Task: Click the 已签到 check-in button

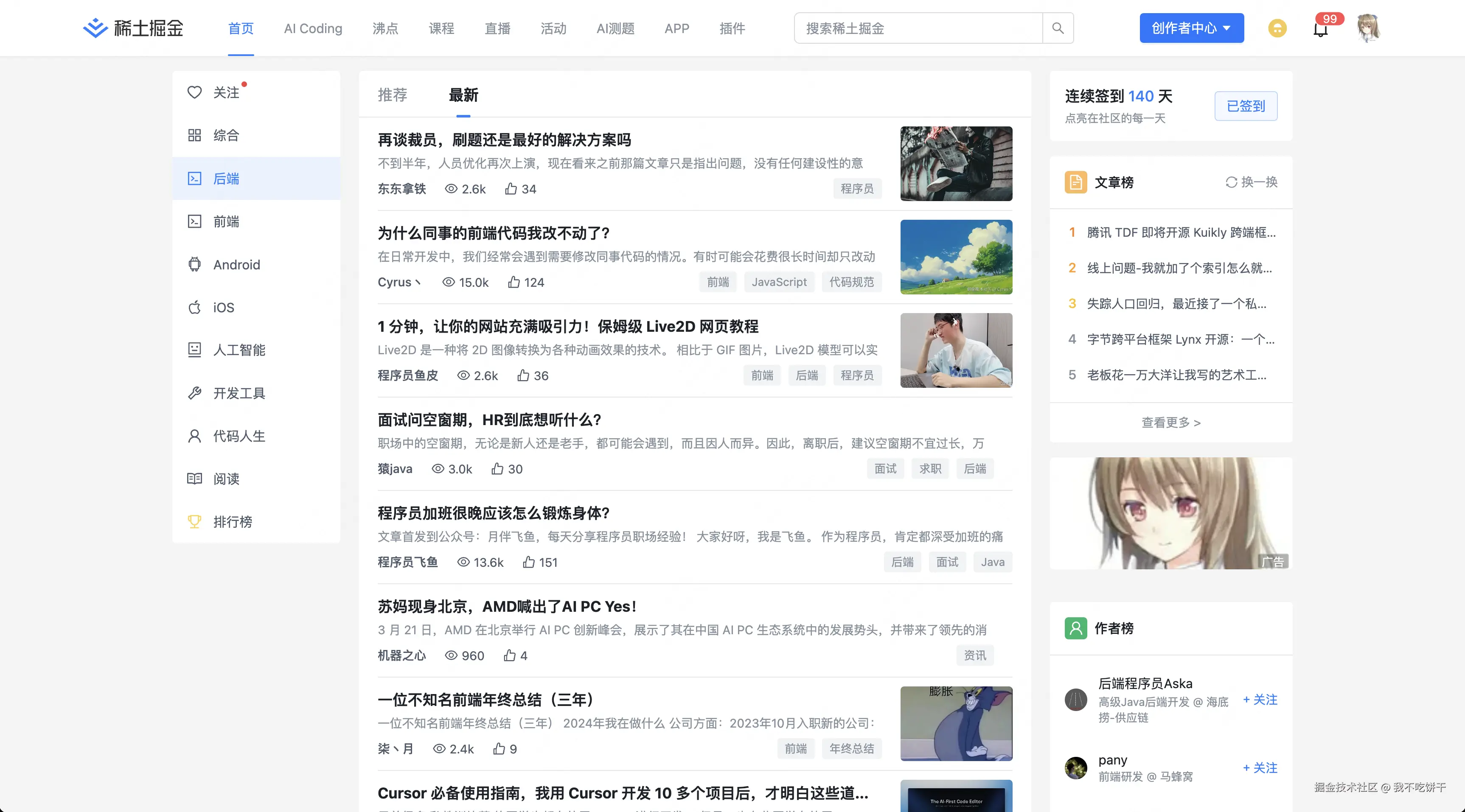Action: pyautogui.click(x=1246, y=106)
